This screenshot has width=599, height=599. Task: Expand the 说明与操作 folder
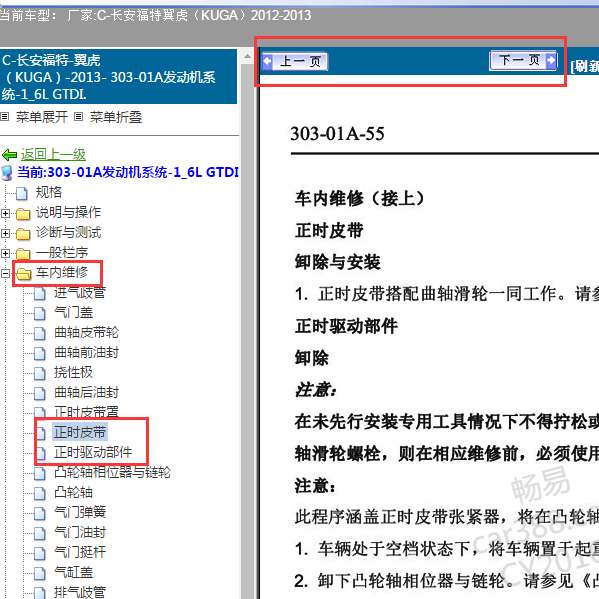click(5, 213)
